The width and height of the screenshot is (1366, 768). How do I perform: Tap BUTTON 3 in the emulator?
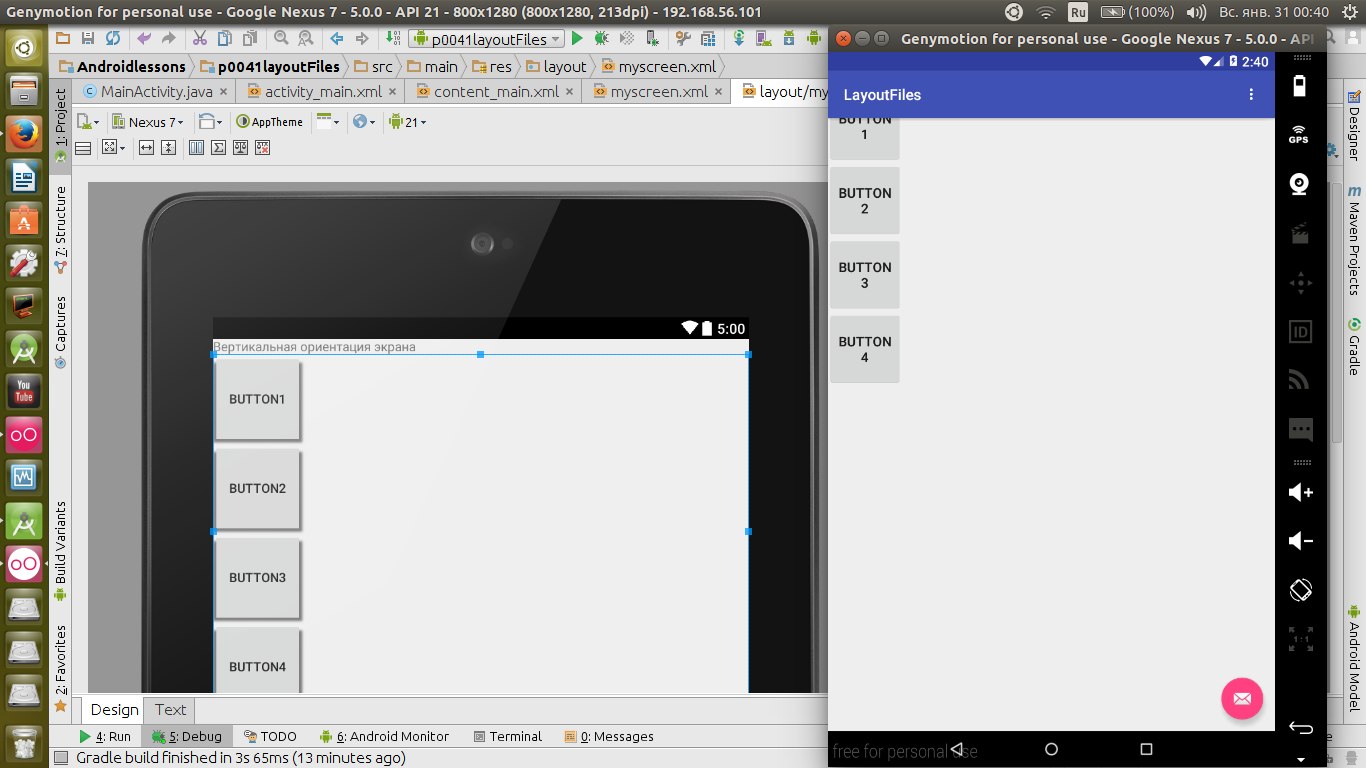pyautogui.click(x=865, y=275)
